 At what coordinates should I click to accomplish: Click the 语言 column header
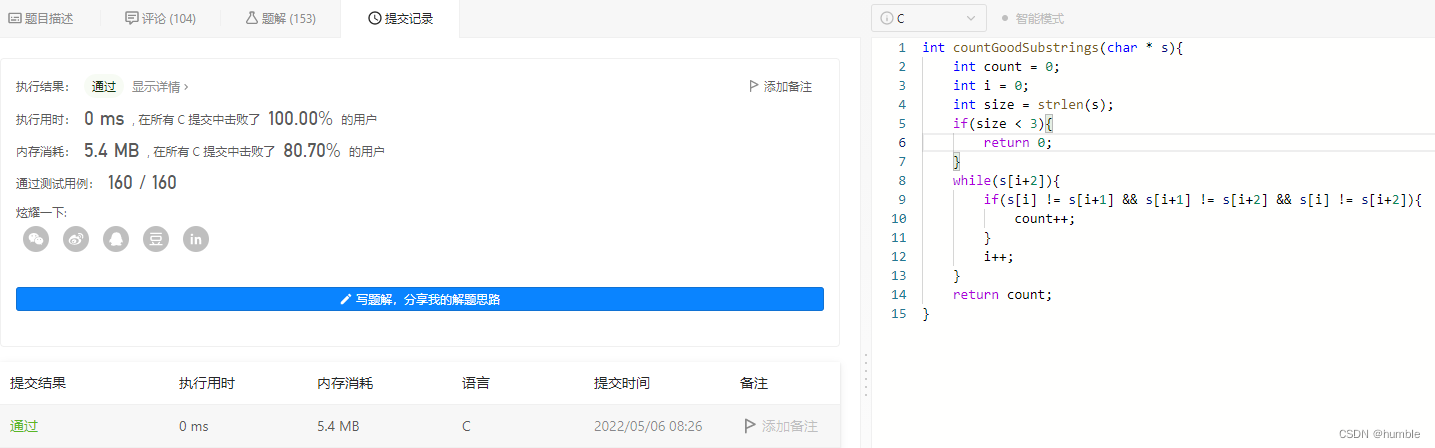476,383
